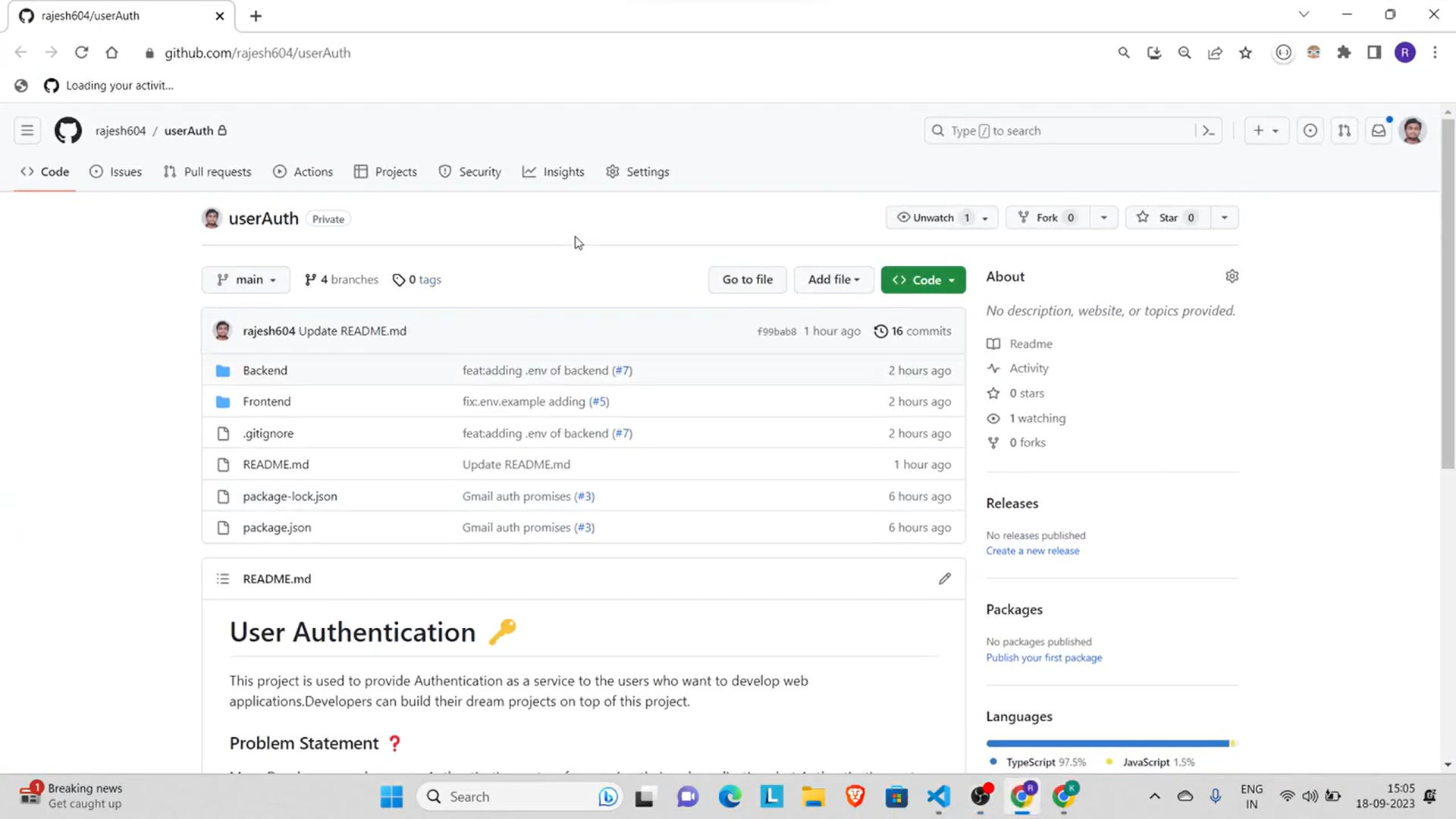Expand the main branch dropdown
The width and height of the screenshot is (1456, 819).
pos(246,280)
